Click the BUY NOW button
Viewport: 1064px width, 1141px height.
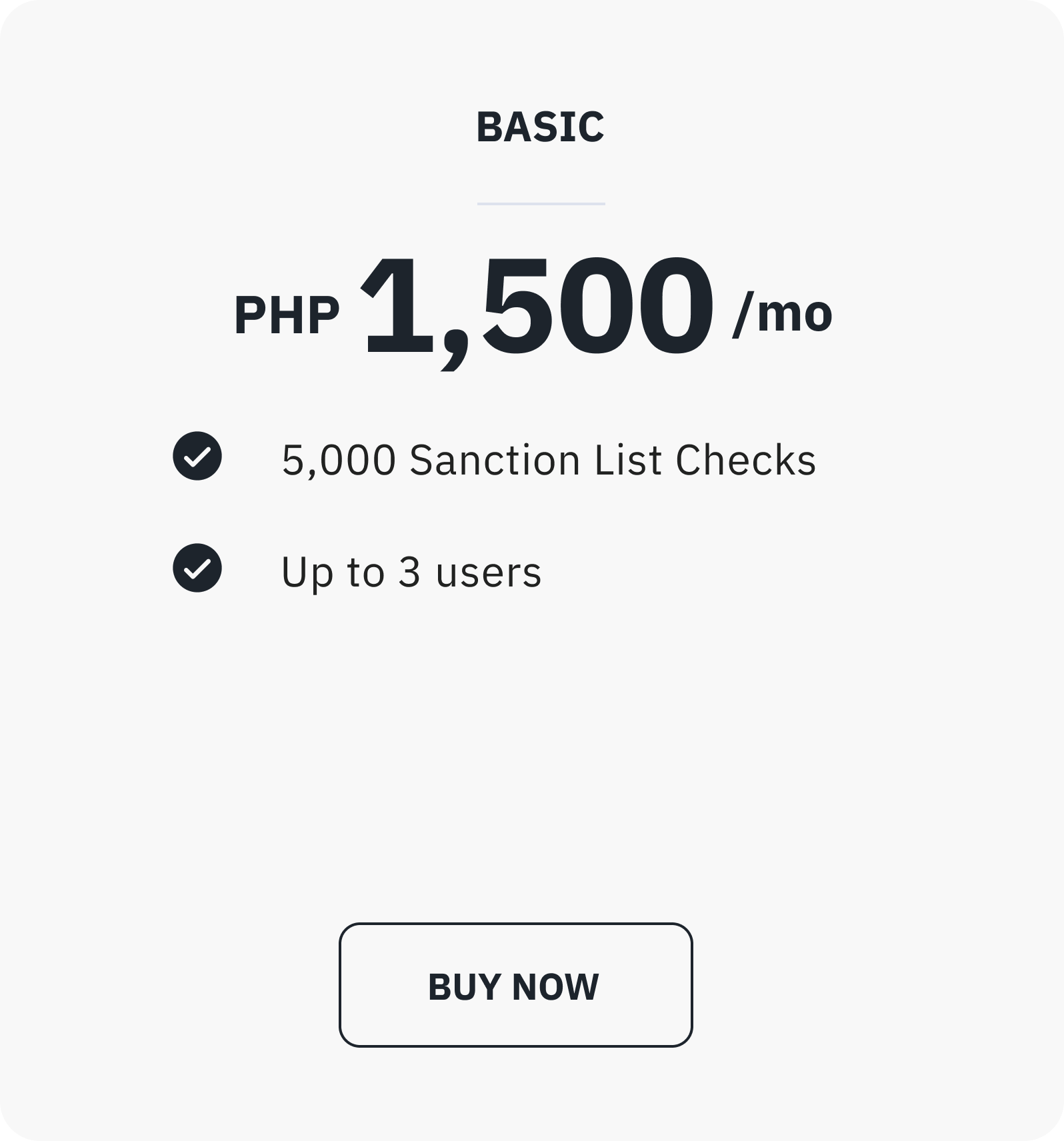coord(515,985)
